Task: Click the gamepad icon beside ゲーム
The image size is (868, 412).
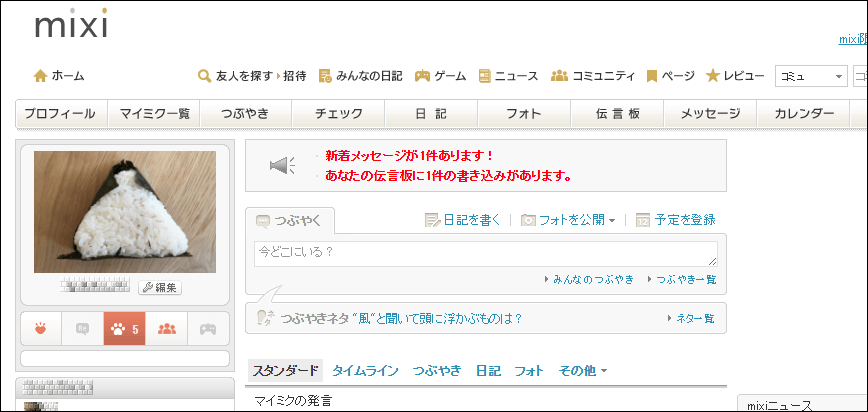Action: tap(422, 76)
